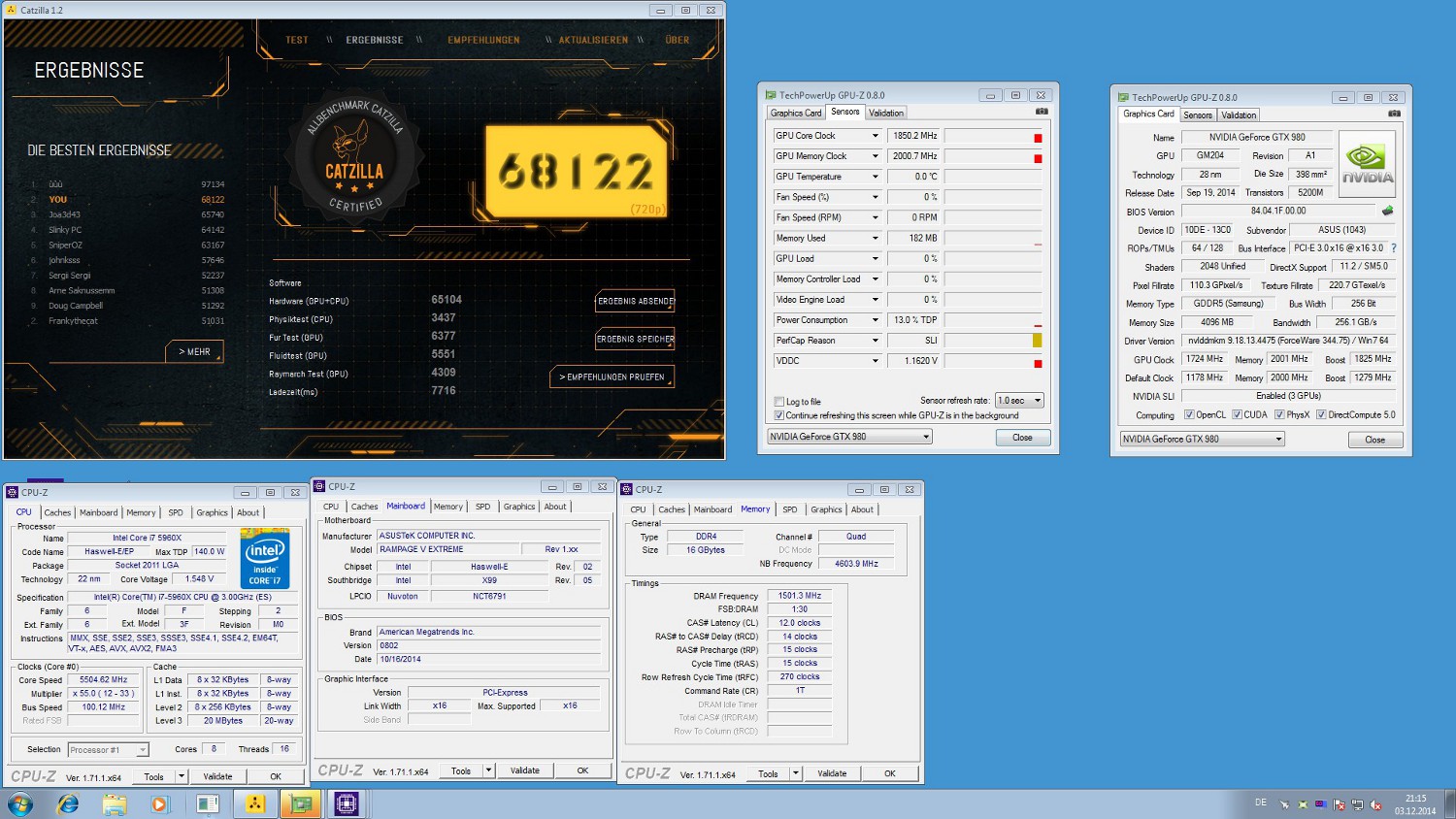The image size is (1456, 819).
Task: Open the Windows Start menu
Action: (19, 803)
